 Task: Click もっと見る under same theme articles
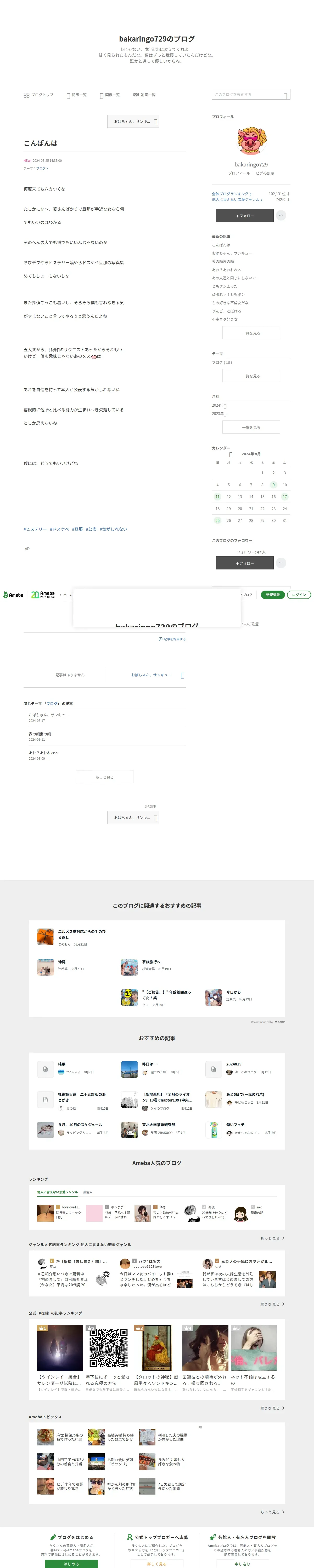[x=104, y=777]
